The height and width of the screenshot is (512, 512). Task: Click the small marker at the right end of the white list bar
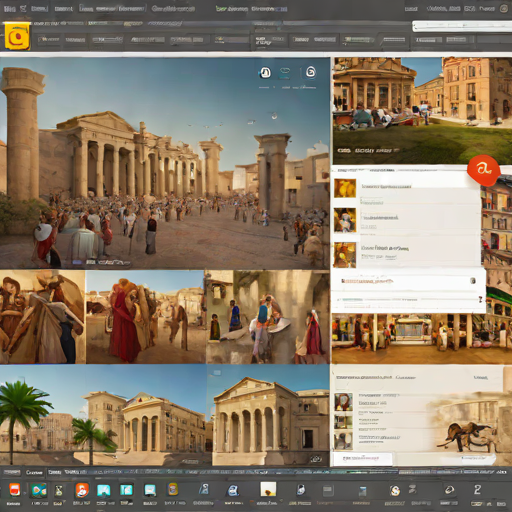(473, 281)
